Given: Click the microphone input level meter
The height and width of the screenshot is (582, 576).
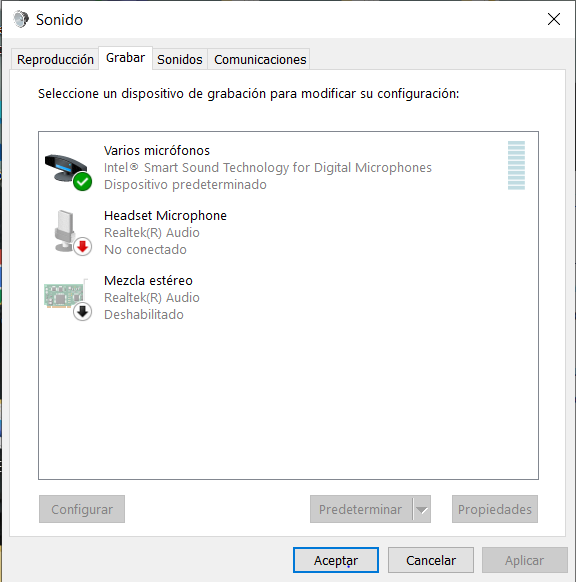Looking at the screenshot, I should point(516,165).
